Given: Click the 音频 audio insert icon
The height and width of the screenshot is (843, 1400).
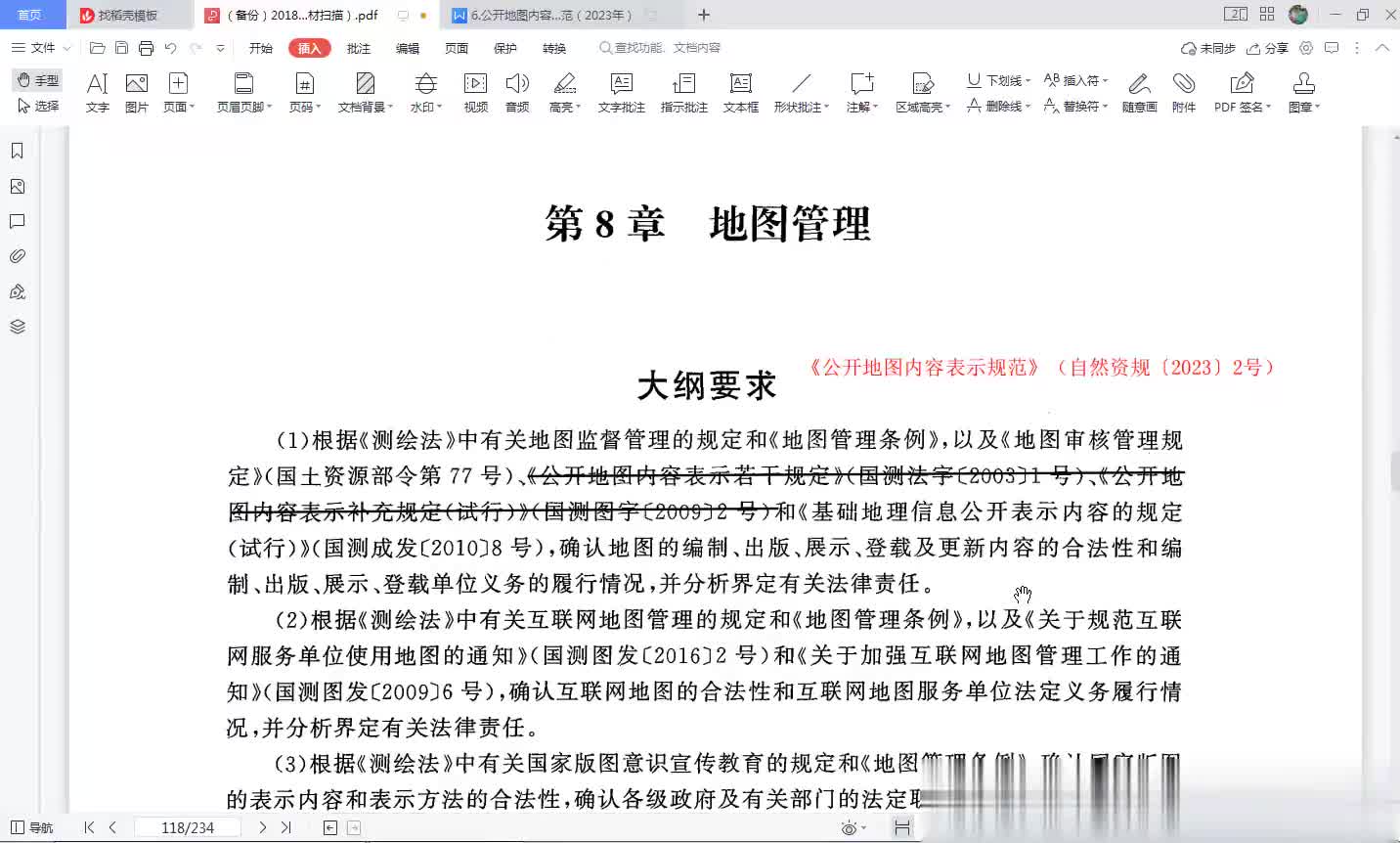Looking at the screenshot, I should pyautogui.click(x=517, y=93).
